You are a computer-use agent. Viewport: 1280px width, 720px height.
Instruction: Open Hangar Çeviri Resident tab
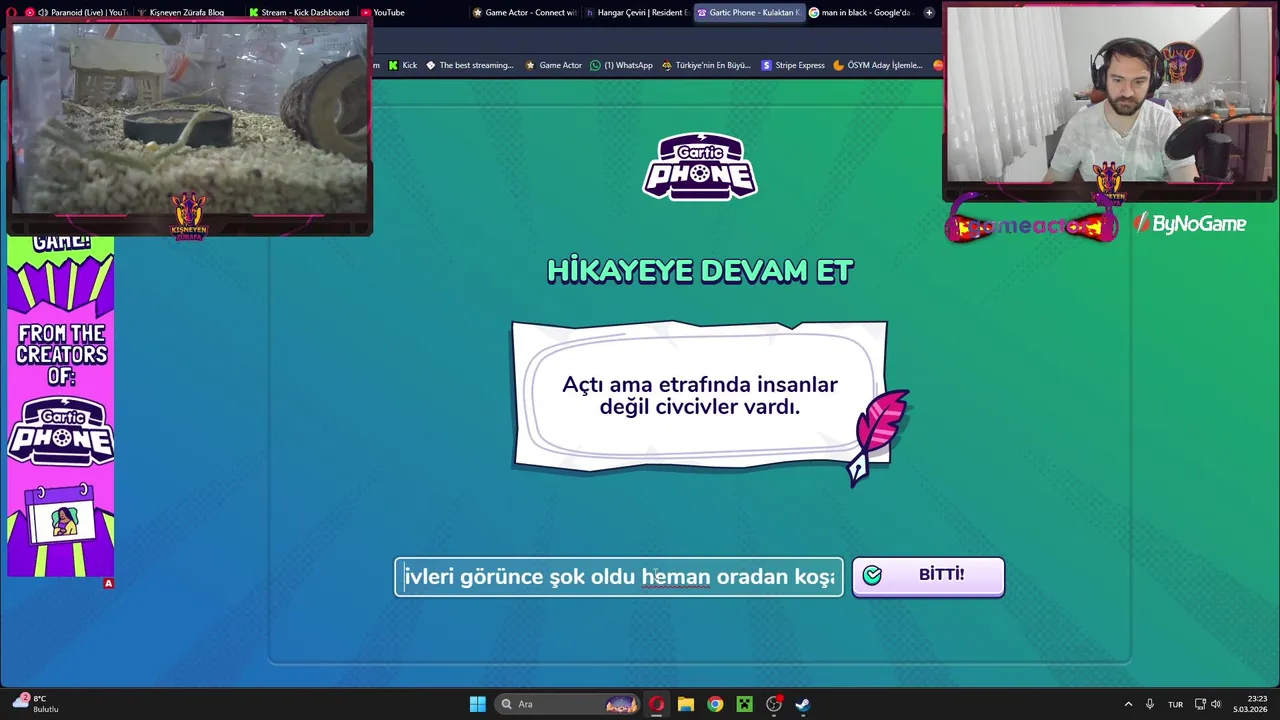click(636, 12)
